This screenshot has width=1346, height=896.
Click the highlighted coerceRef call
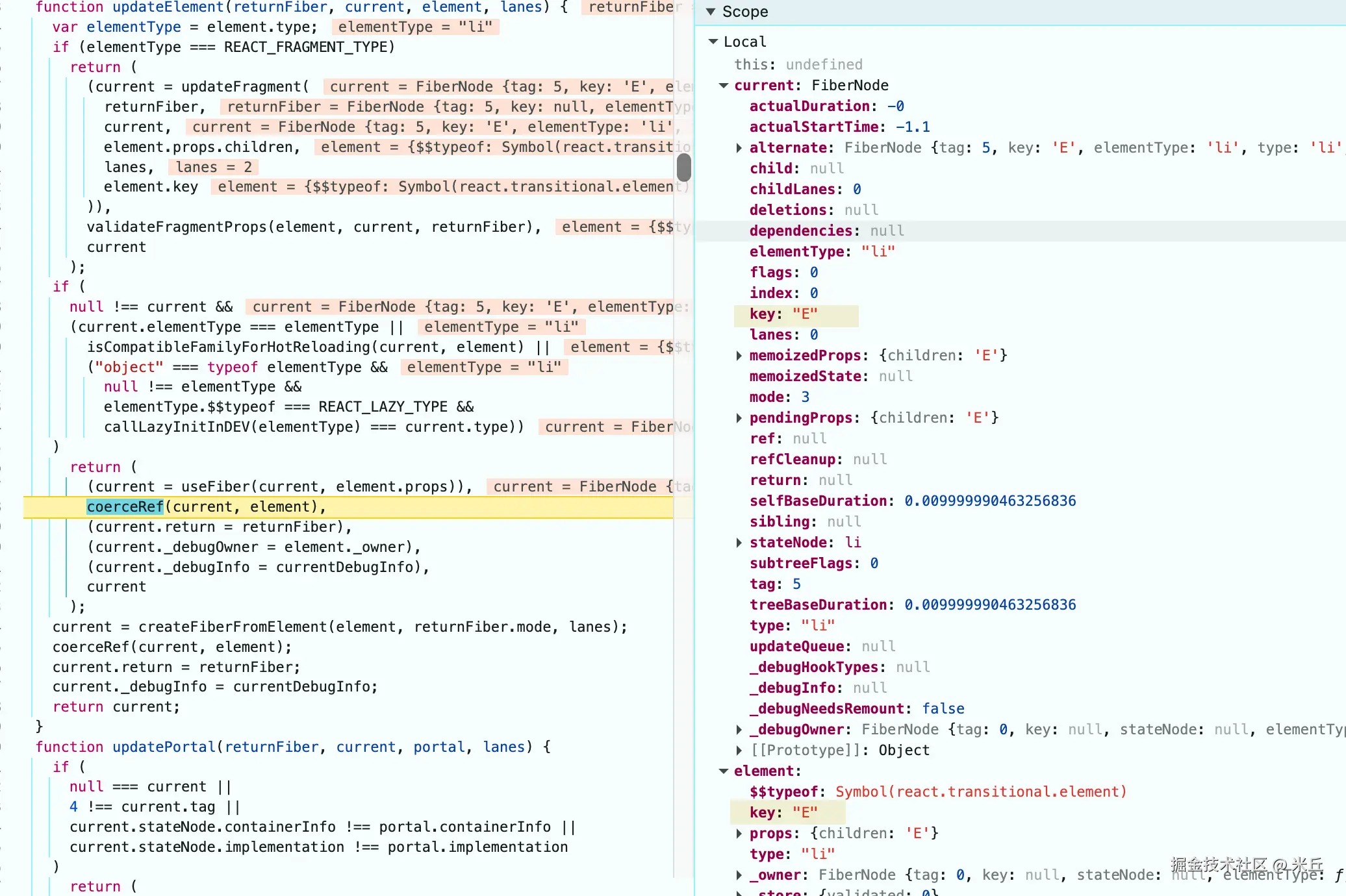[125, 507]
